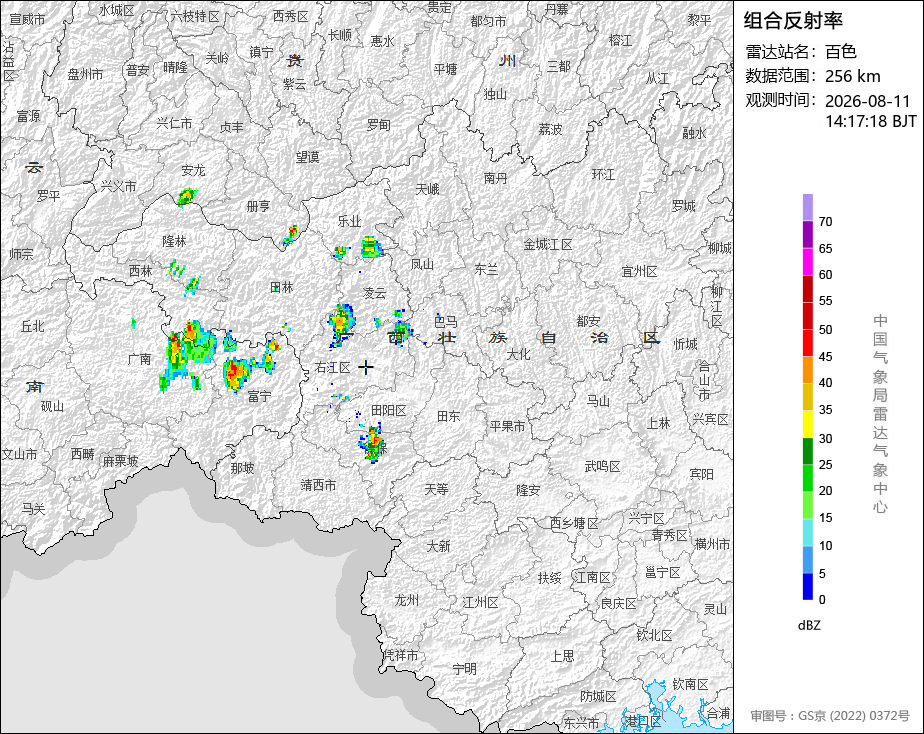Screen dimensions: 924x734
Task: Click the dBZ unit label below the legend
Action: (809, 626)
